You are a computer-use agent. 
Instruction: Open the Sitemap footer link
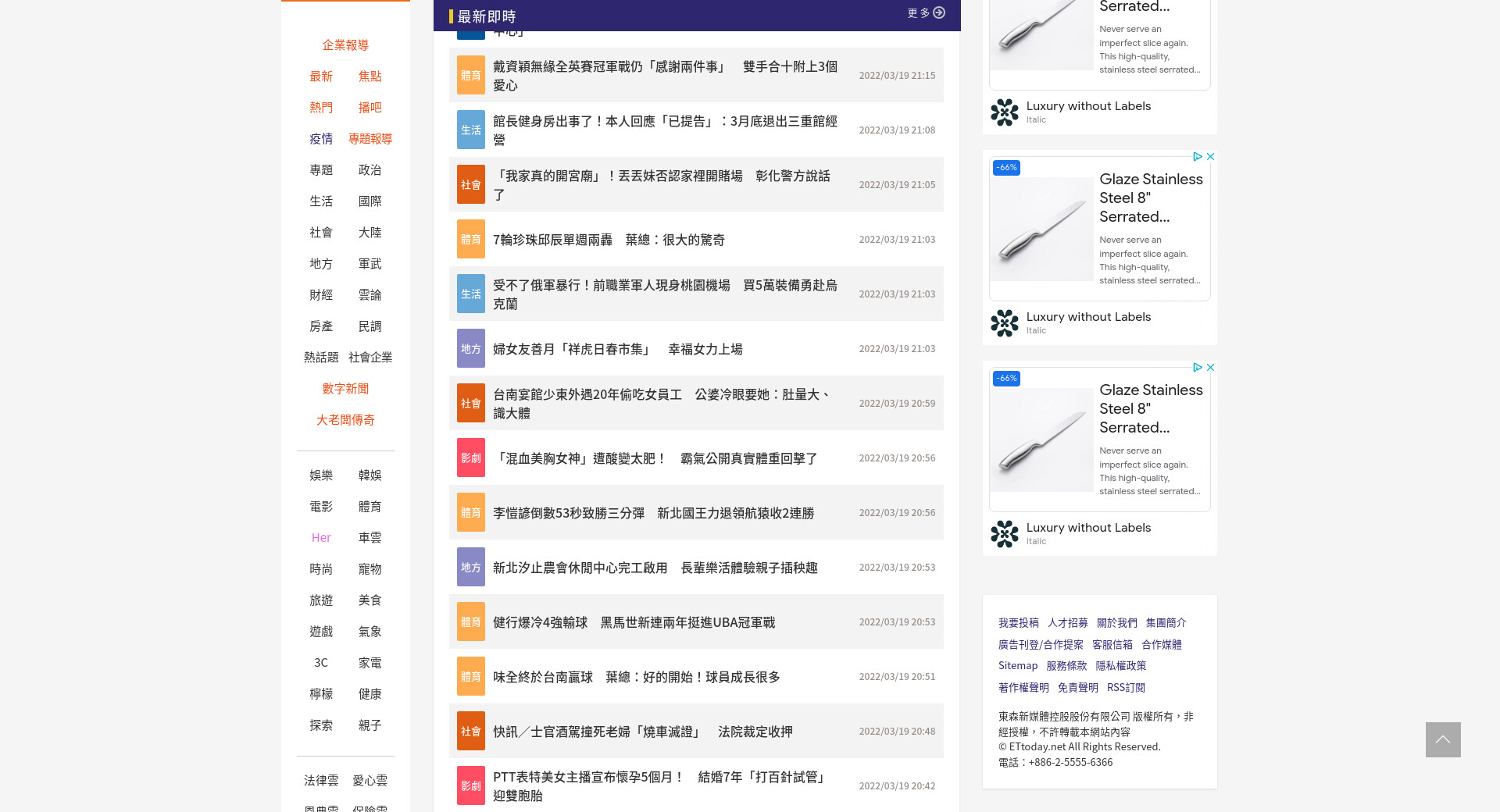tap(1018, 666)
